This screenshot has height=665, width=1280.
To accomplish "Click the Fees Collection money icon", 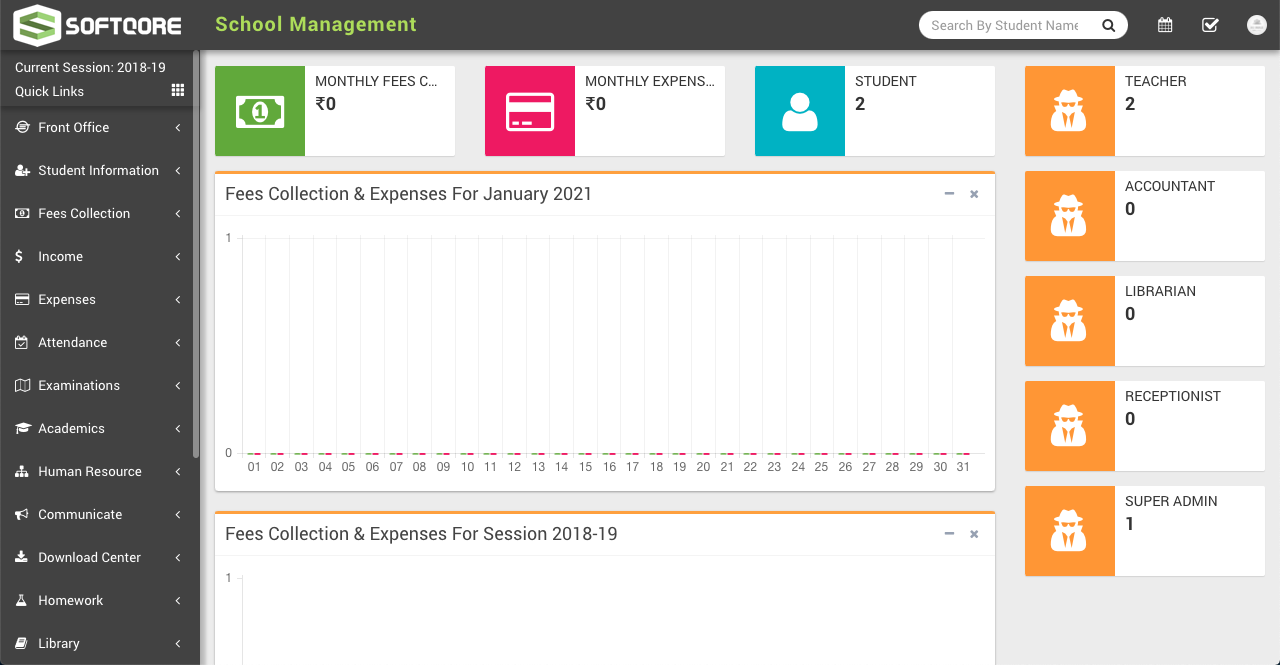I will click(x=22, y=213).
